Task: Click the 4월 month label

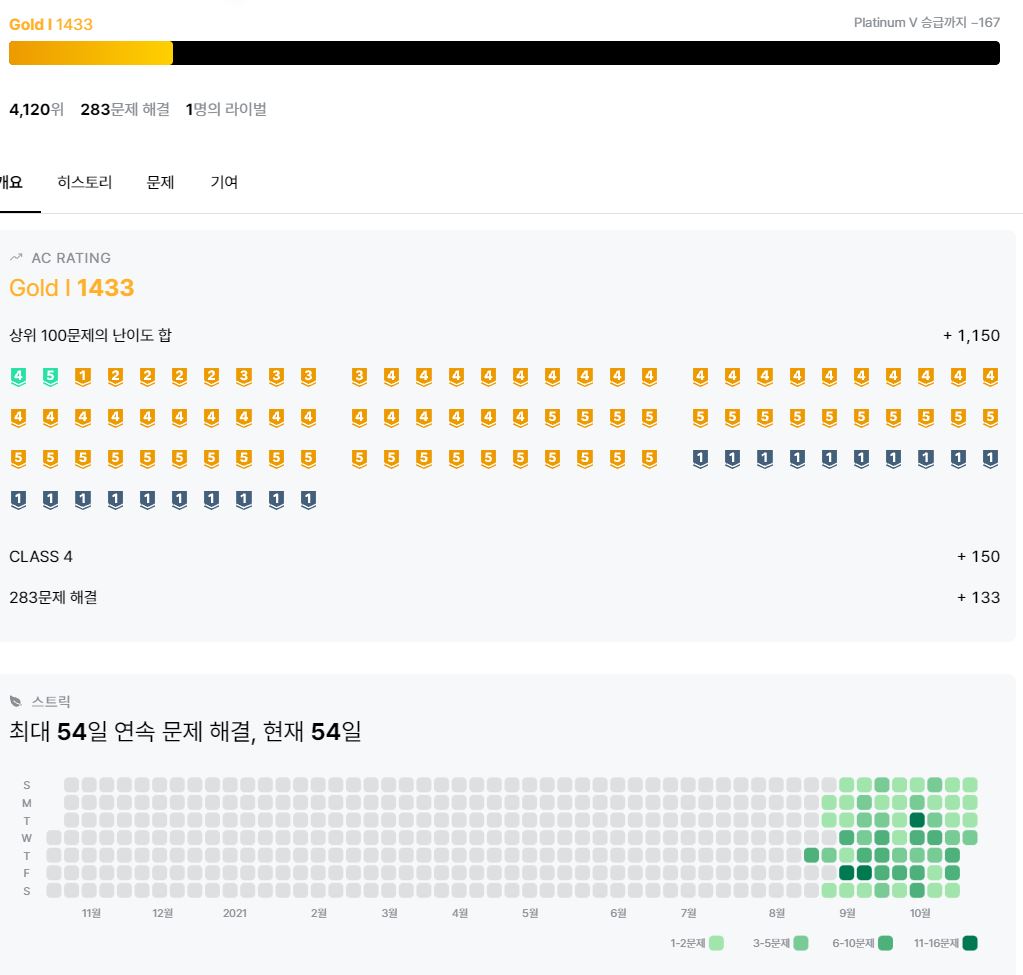Action: [x=460, y=913]
